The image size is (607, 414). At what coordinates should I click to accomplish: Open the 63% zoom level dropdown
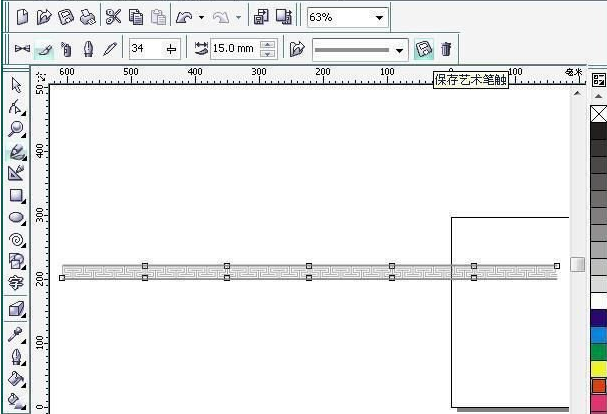379,17
